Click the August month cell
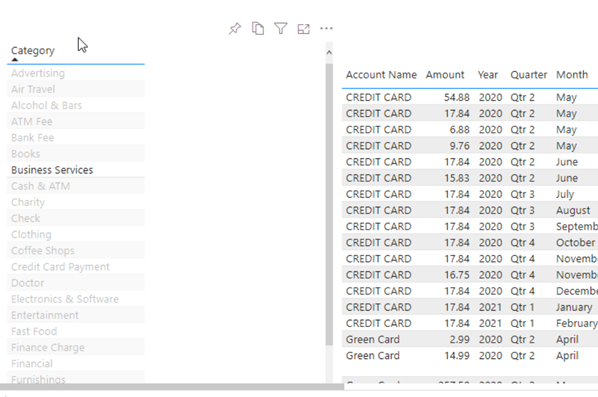This screenshot has width=598, height=397. tap(573, 211)
